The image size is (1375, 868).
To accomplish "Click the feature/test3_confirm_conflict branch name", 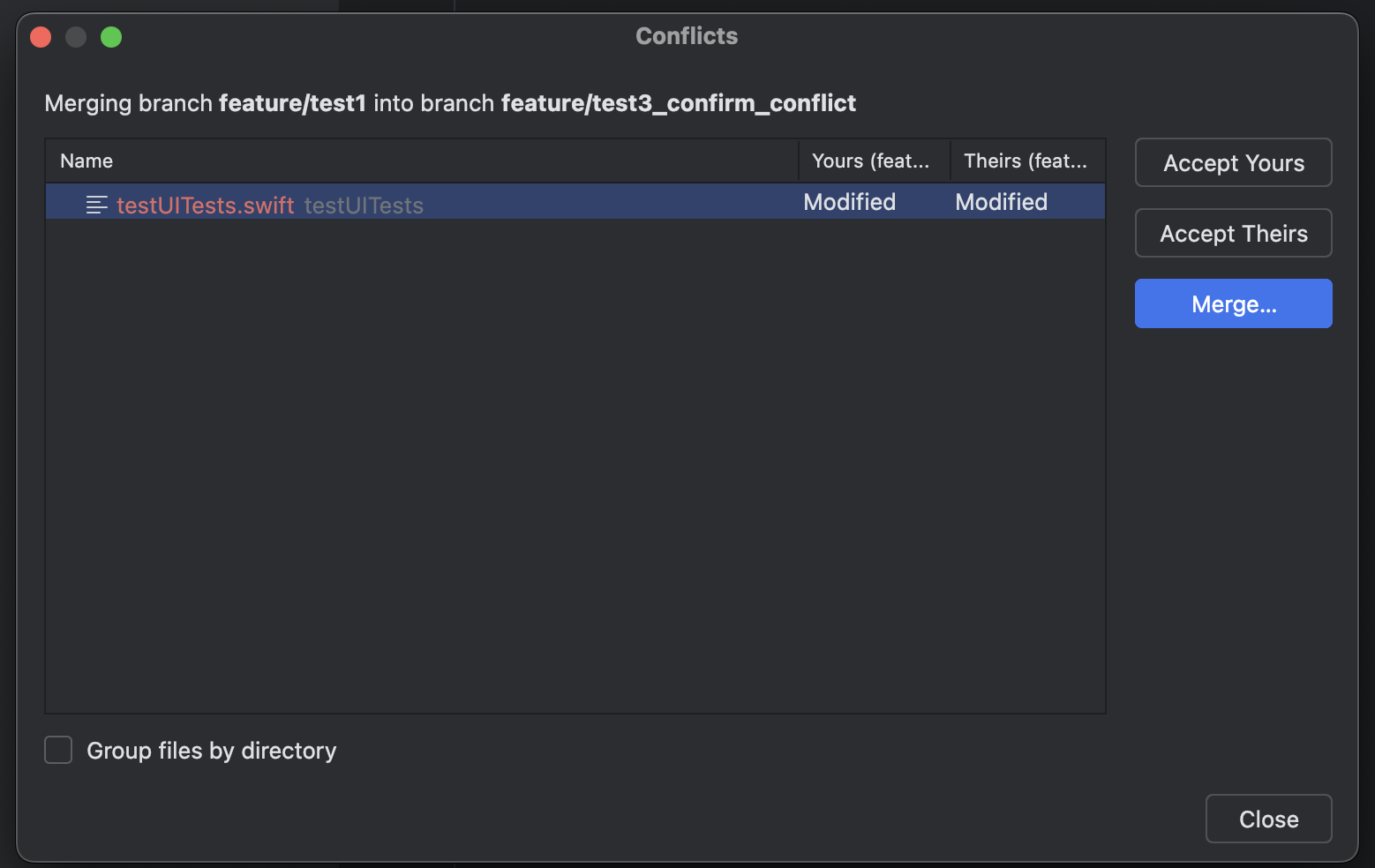I will [678, 103].
